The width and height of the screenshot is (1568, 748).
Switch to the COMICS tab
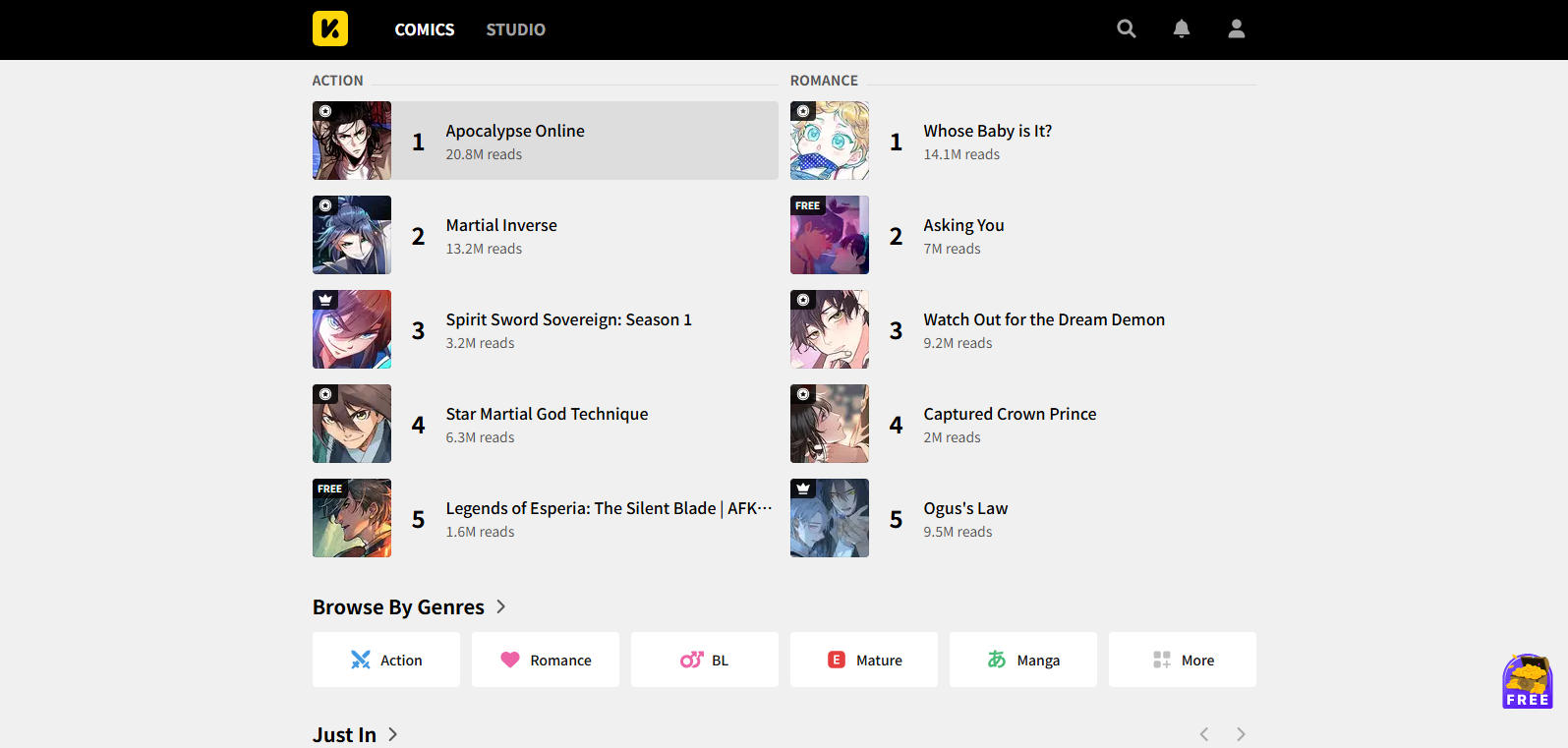coord(425,29)
